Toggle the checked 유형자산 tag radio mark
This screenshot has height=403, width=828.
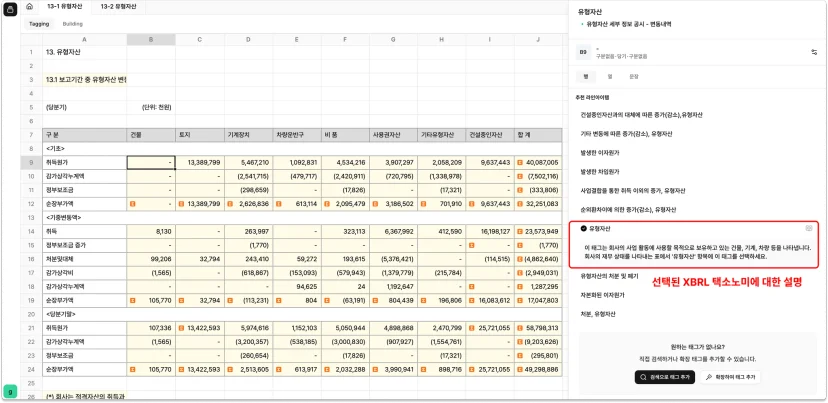pos(584,228)
